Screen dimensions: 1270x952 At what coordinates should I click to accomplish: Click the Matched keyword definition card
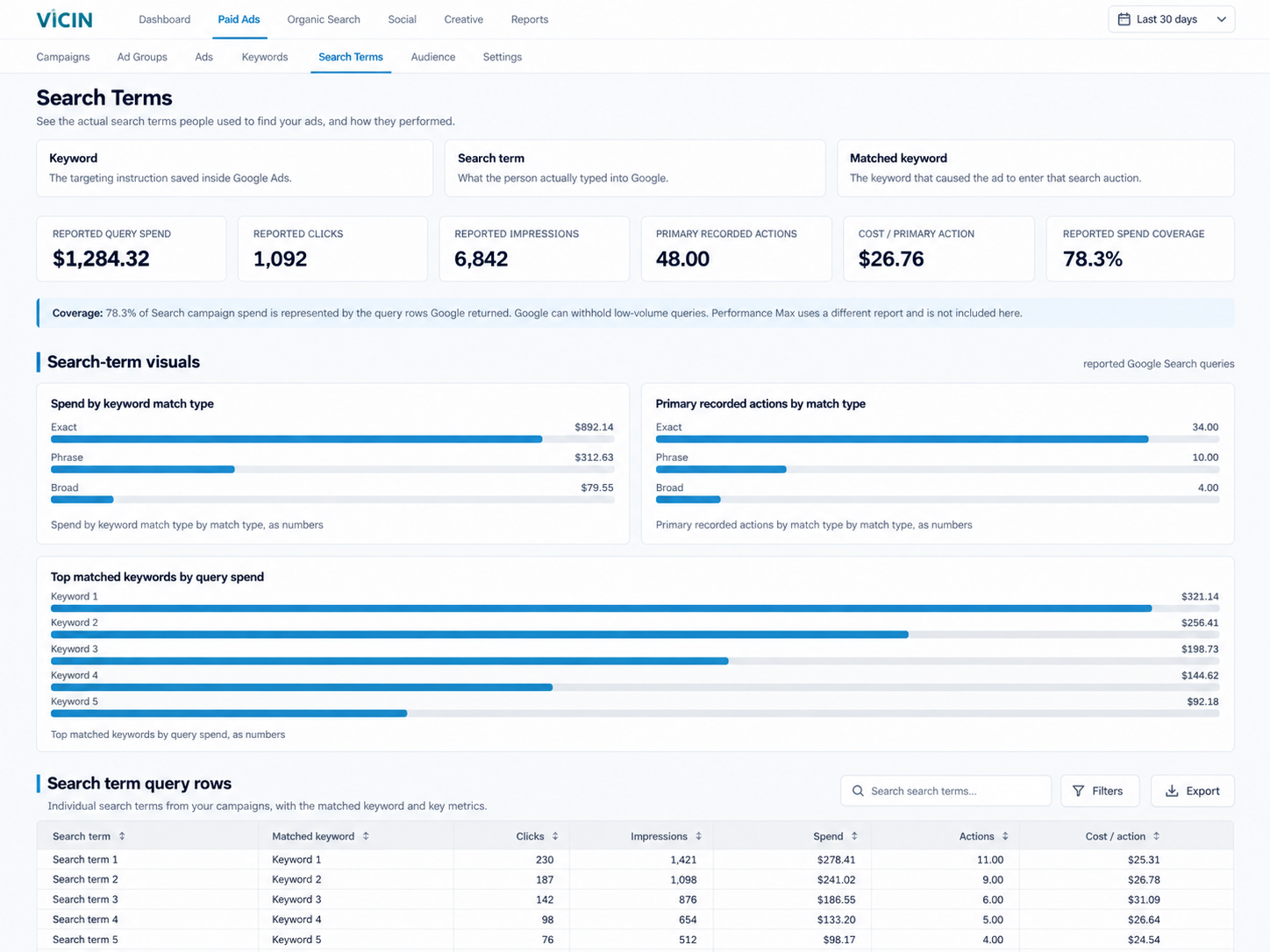pos(1036,168)
